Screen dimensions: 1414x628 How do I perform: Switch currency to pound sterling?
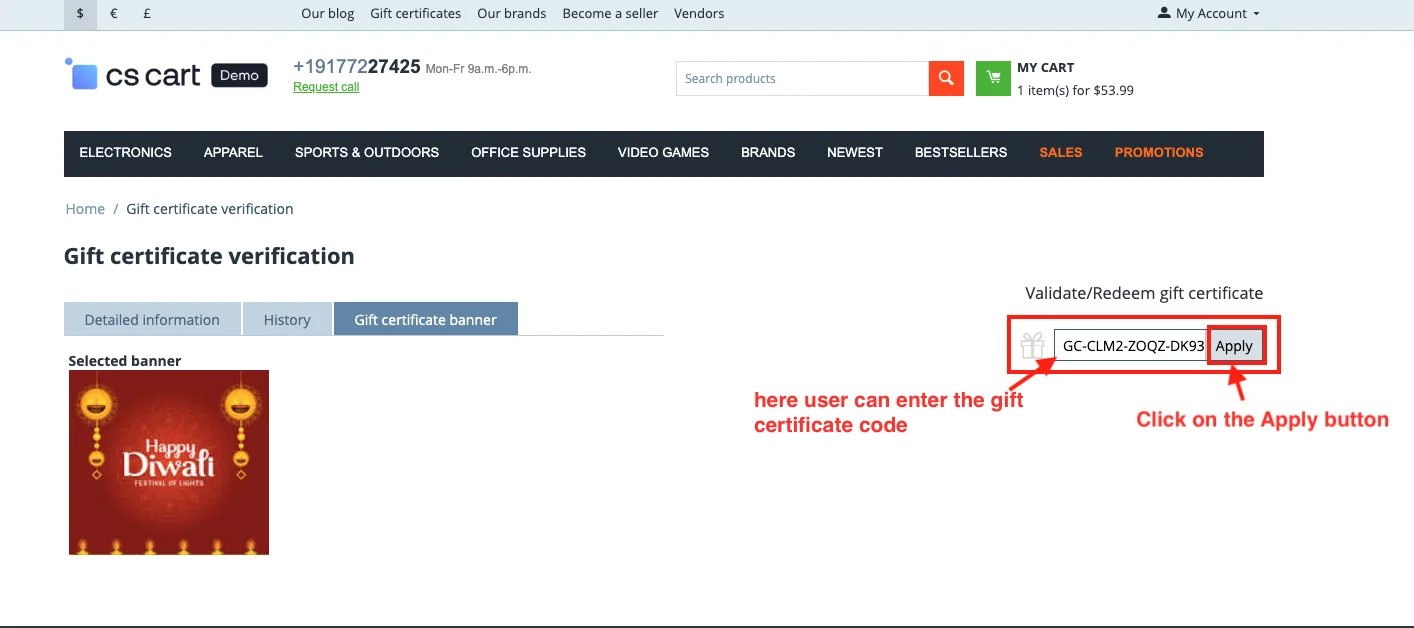tap(147, 14)
